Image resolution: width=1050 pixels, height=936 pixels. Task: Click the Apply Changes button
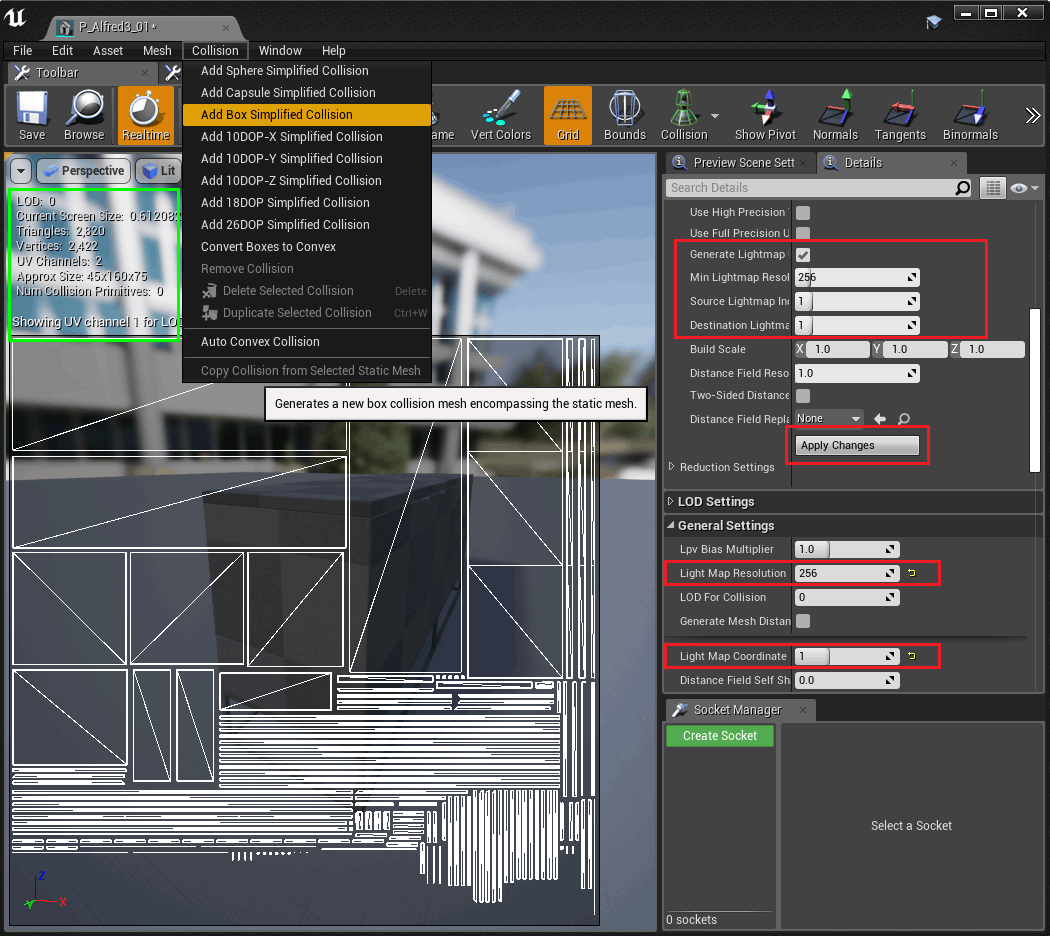click(857, 445)
